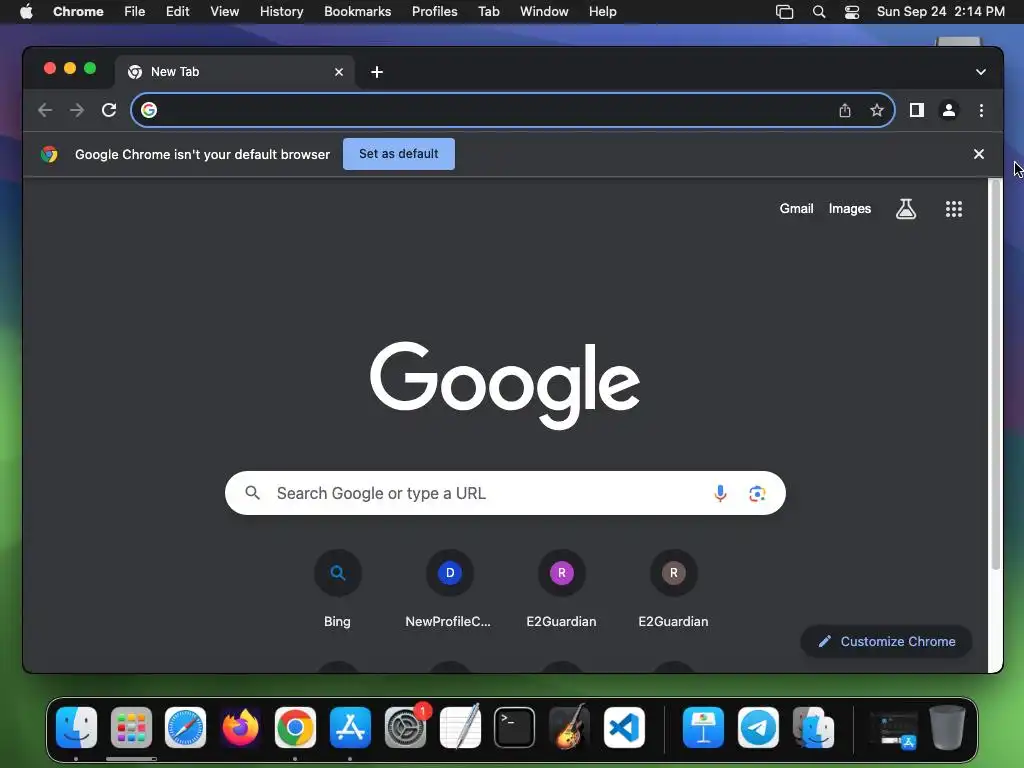Open TextEdit from the Dock
1024x768 pixels.
pyautogui.click(x=460, y=728)
